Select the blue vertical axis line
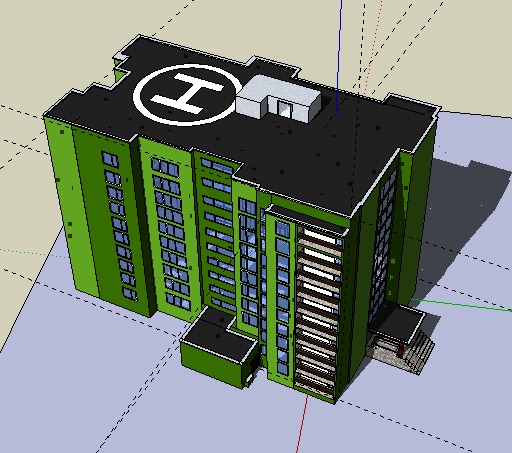 point(339,57)
